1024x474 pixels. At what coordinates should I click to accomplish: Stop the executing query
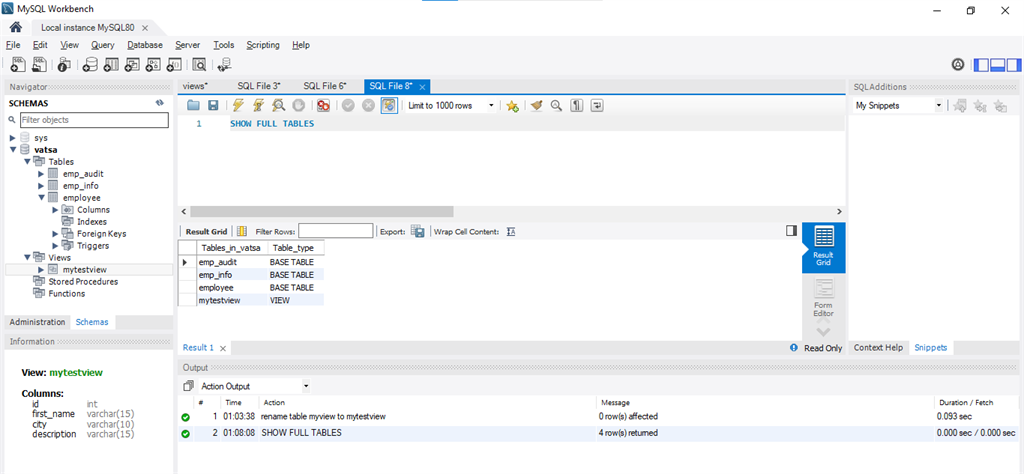pos(298,105)
